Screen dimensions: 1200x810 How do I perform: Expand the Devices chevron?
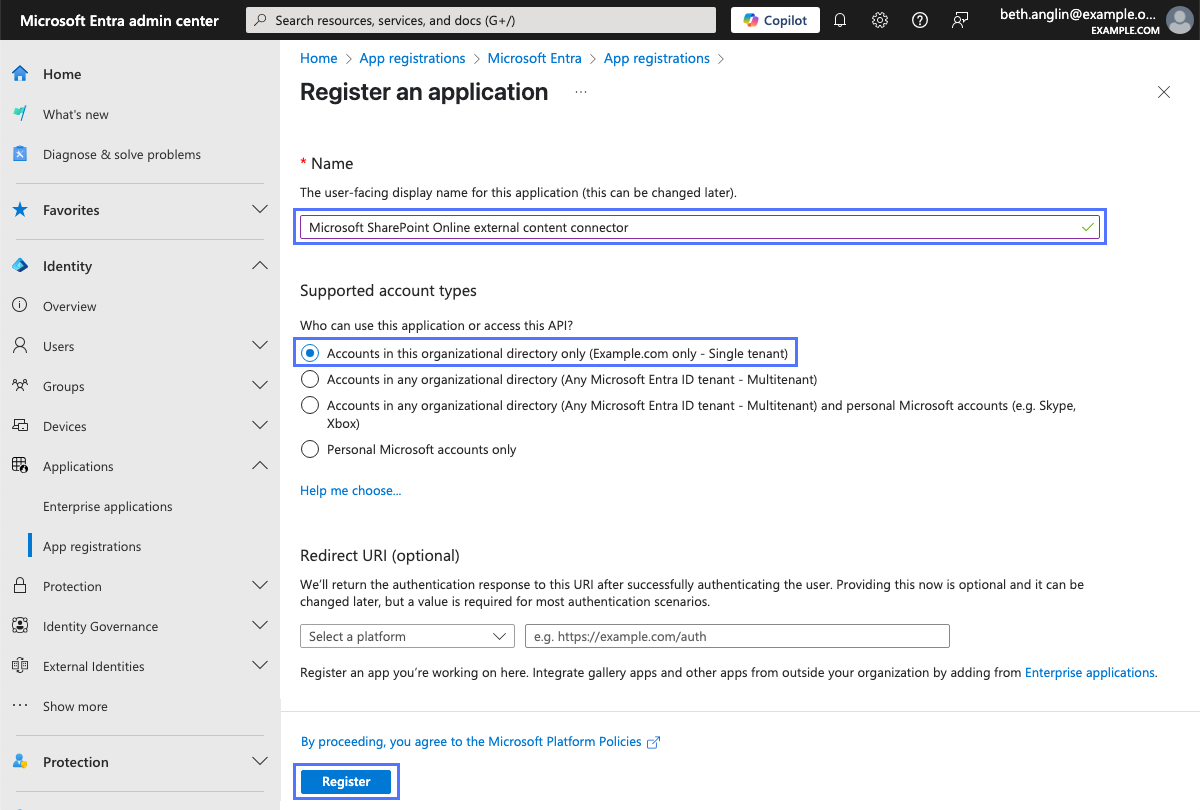pyautogui.click(x=260, y=426)
